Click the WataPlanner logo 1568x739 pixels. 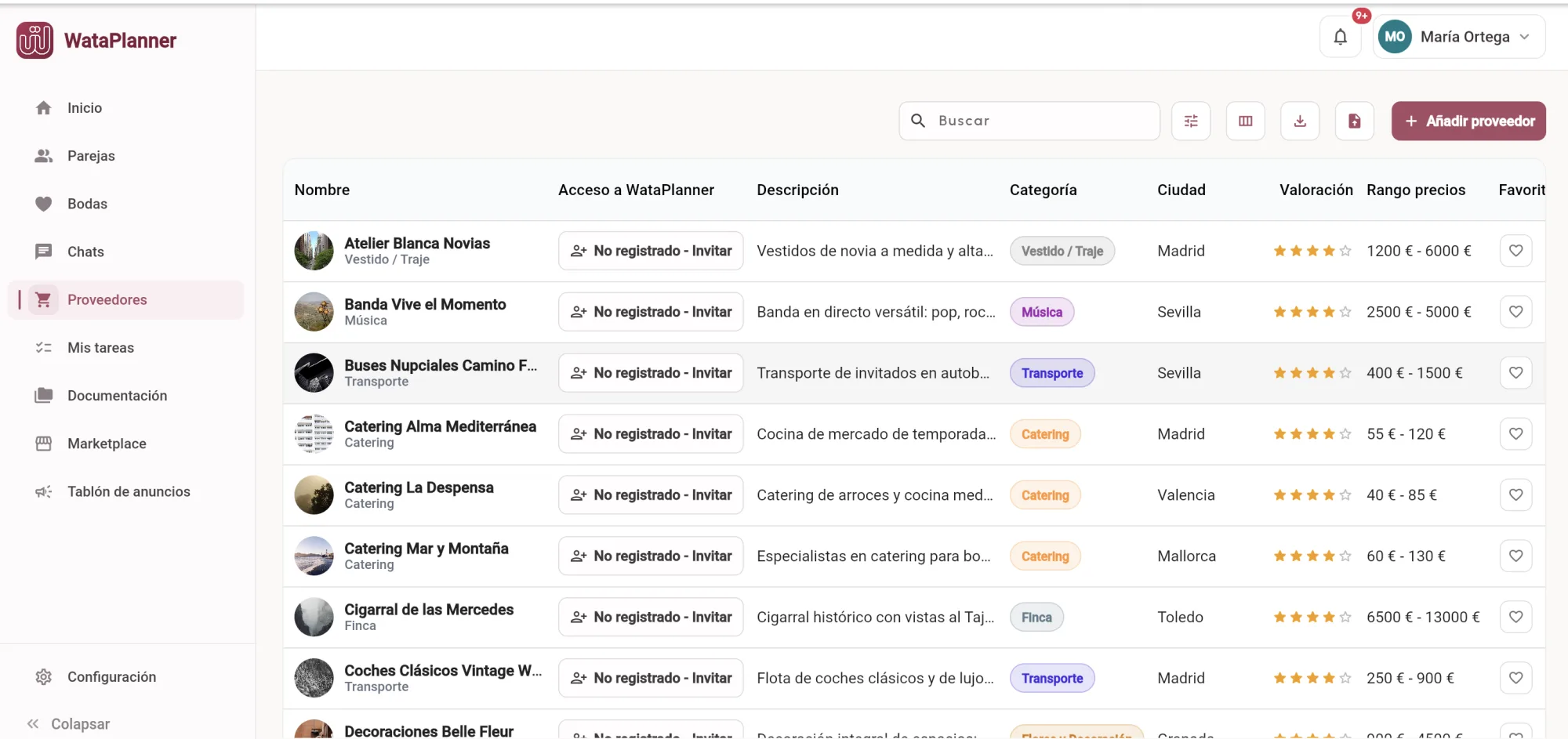pos(96,41)
